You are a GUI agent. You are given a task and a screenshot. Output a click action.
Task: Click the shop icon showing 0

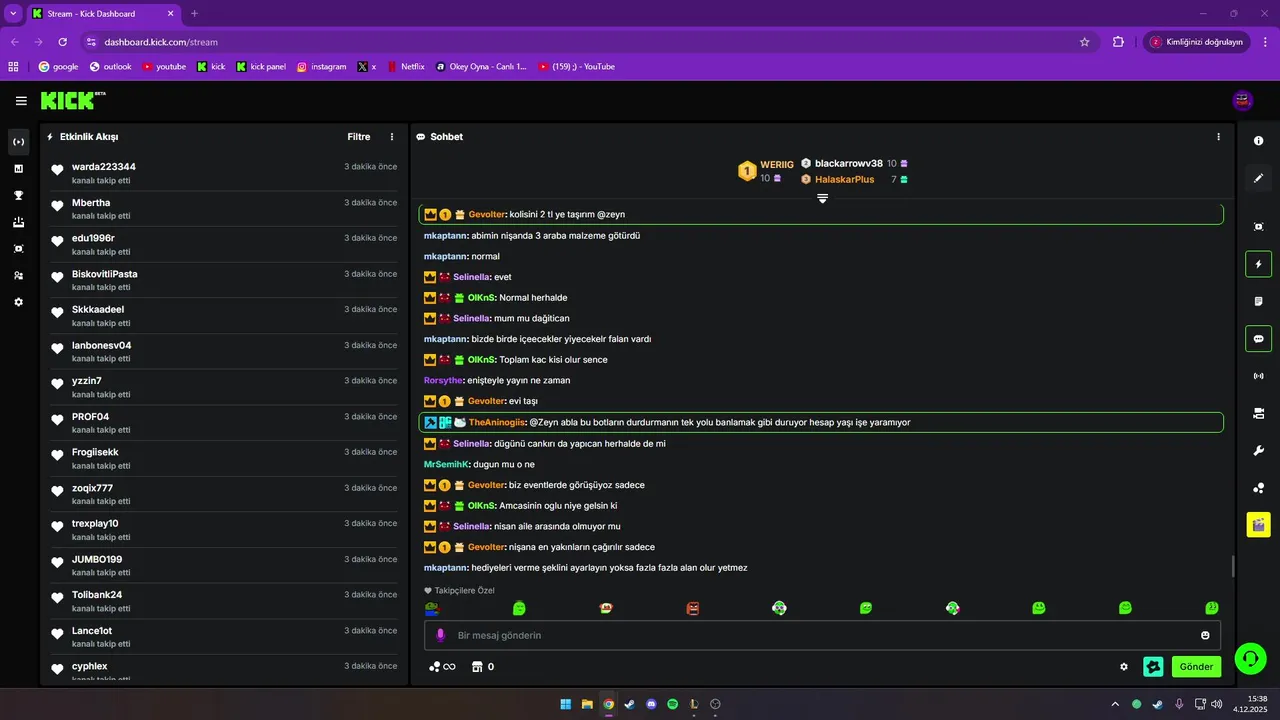click(483, 667)
